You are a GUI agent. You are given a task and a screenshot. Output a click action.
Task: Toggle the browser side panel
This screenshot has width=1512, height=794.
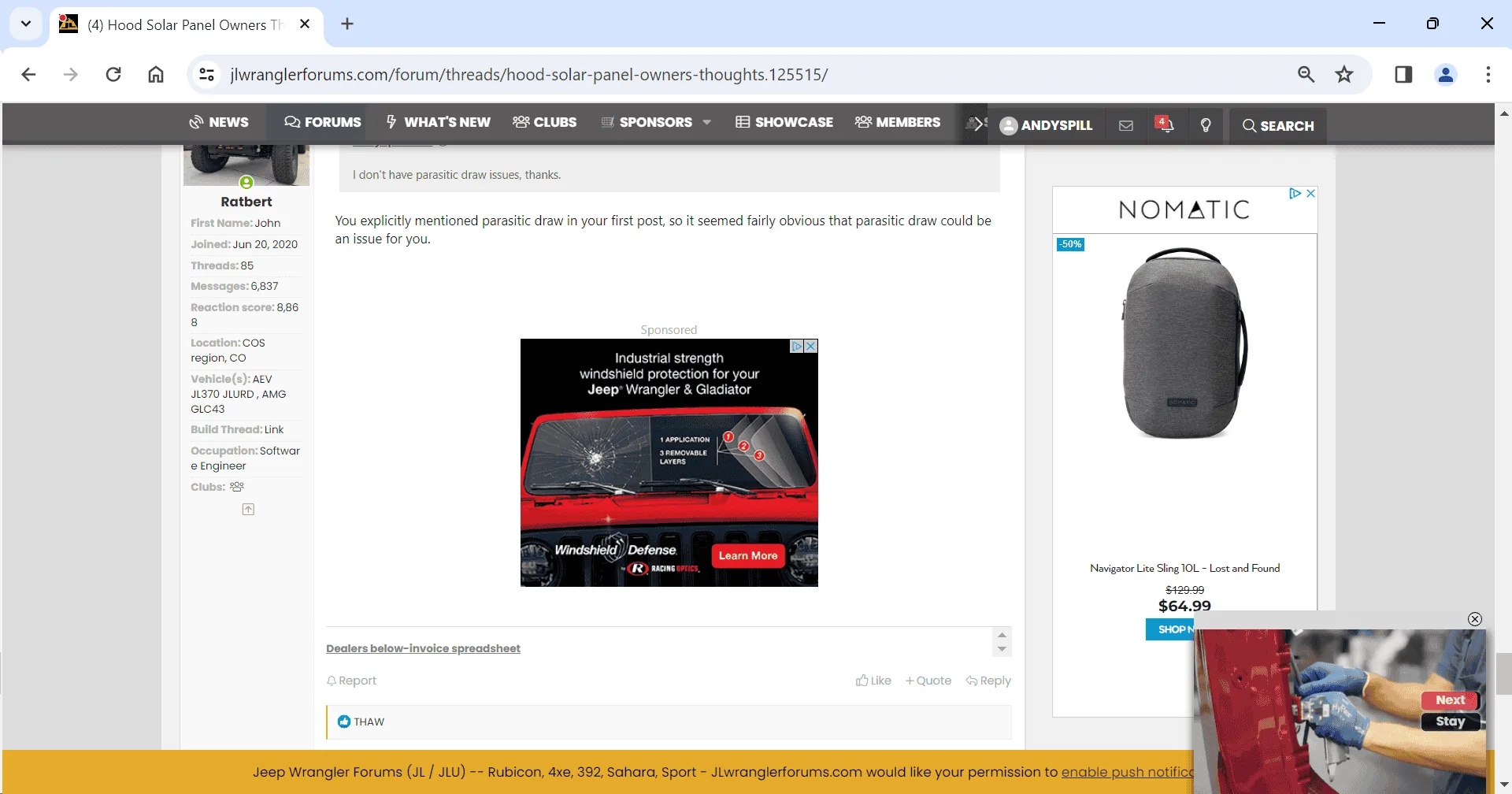(x=1403, y=74)
